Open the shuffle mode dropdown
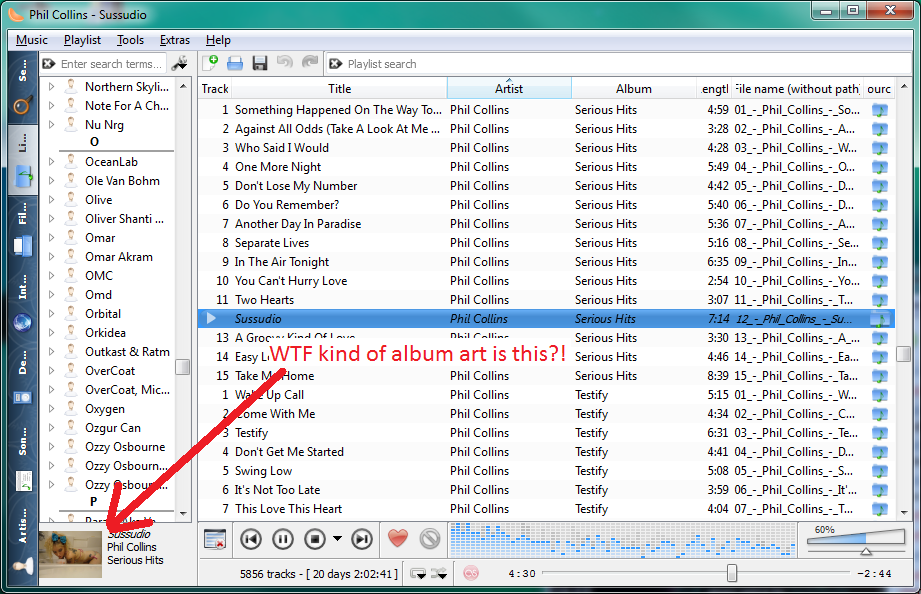The height and width of the screenshot is (594, 921). pos(439,573)
